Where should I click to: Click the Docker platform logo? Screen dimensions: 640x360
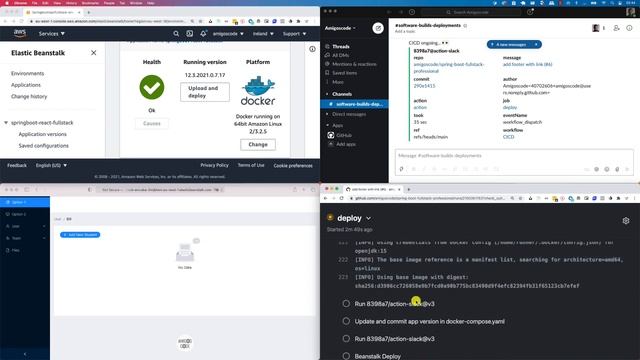tap(258, 91)
